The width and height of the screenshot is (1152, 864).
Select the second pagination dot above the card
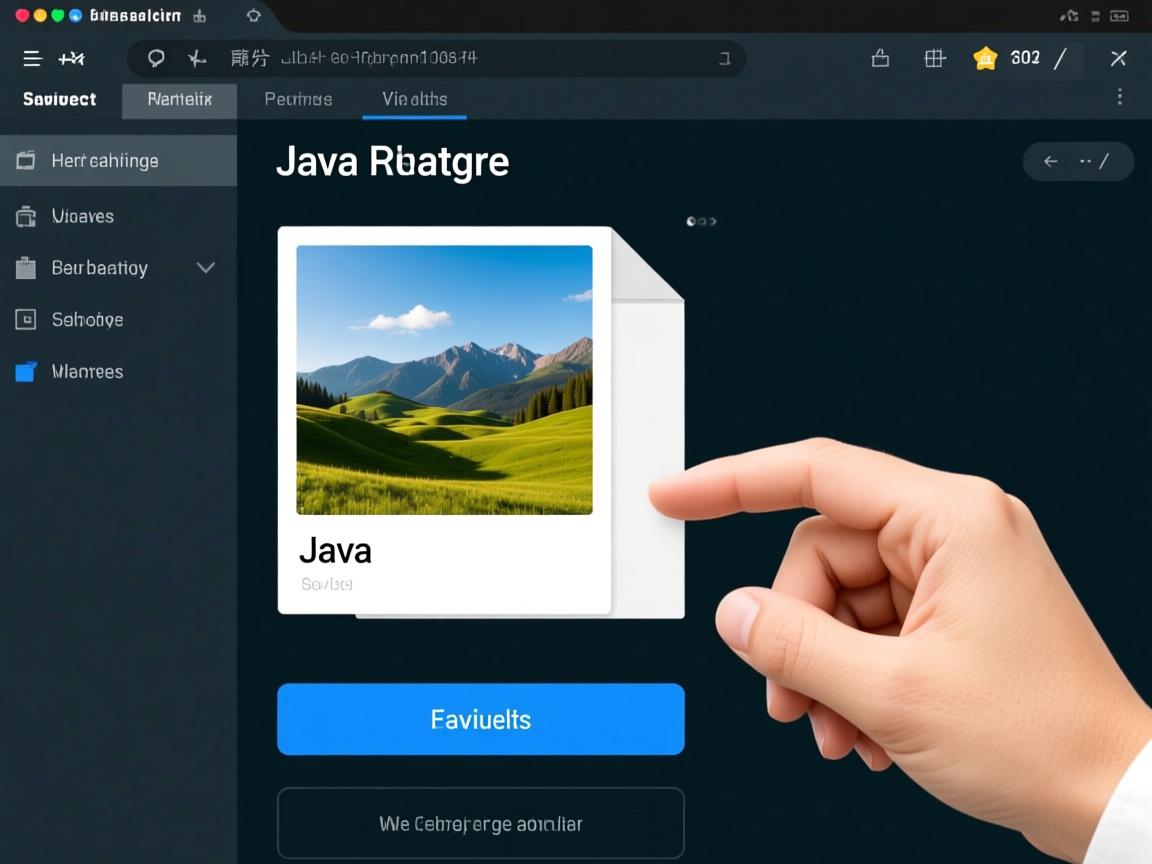(x=701, y=221)
